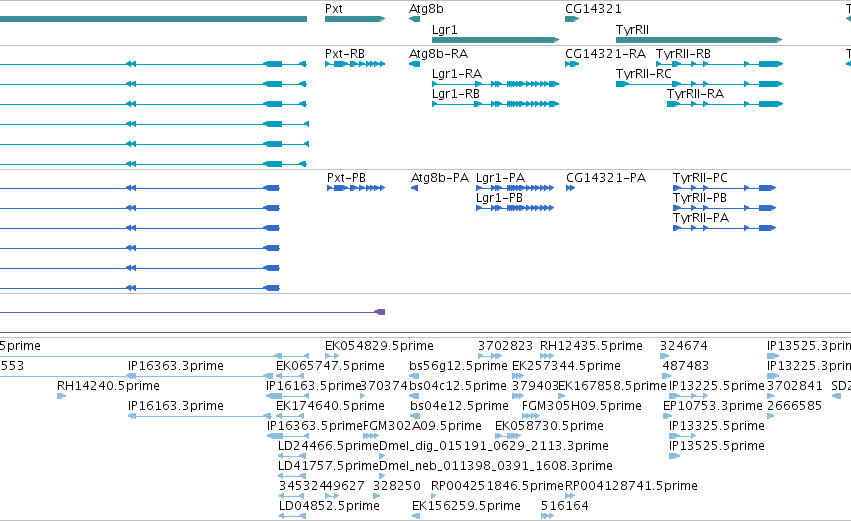Select the LD04852.5prime EST
The width and height of the screenshot is (851, 521).
coord(329,506)
